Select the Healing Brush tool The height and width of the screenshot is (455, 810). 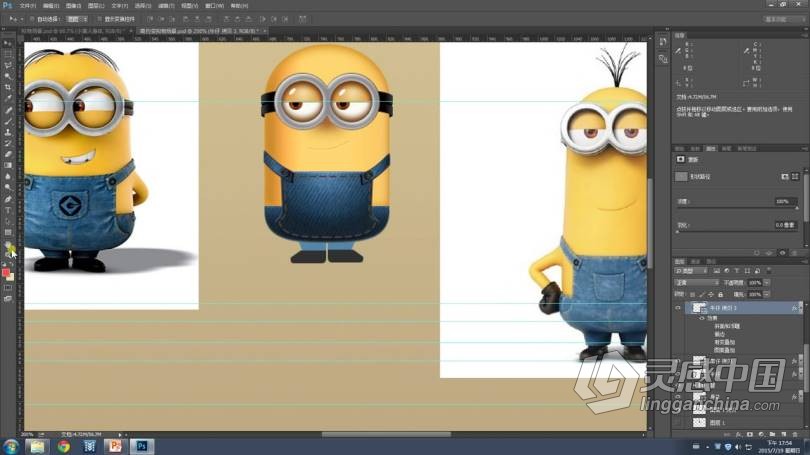tap(8, 110)
